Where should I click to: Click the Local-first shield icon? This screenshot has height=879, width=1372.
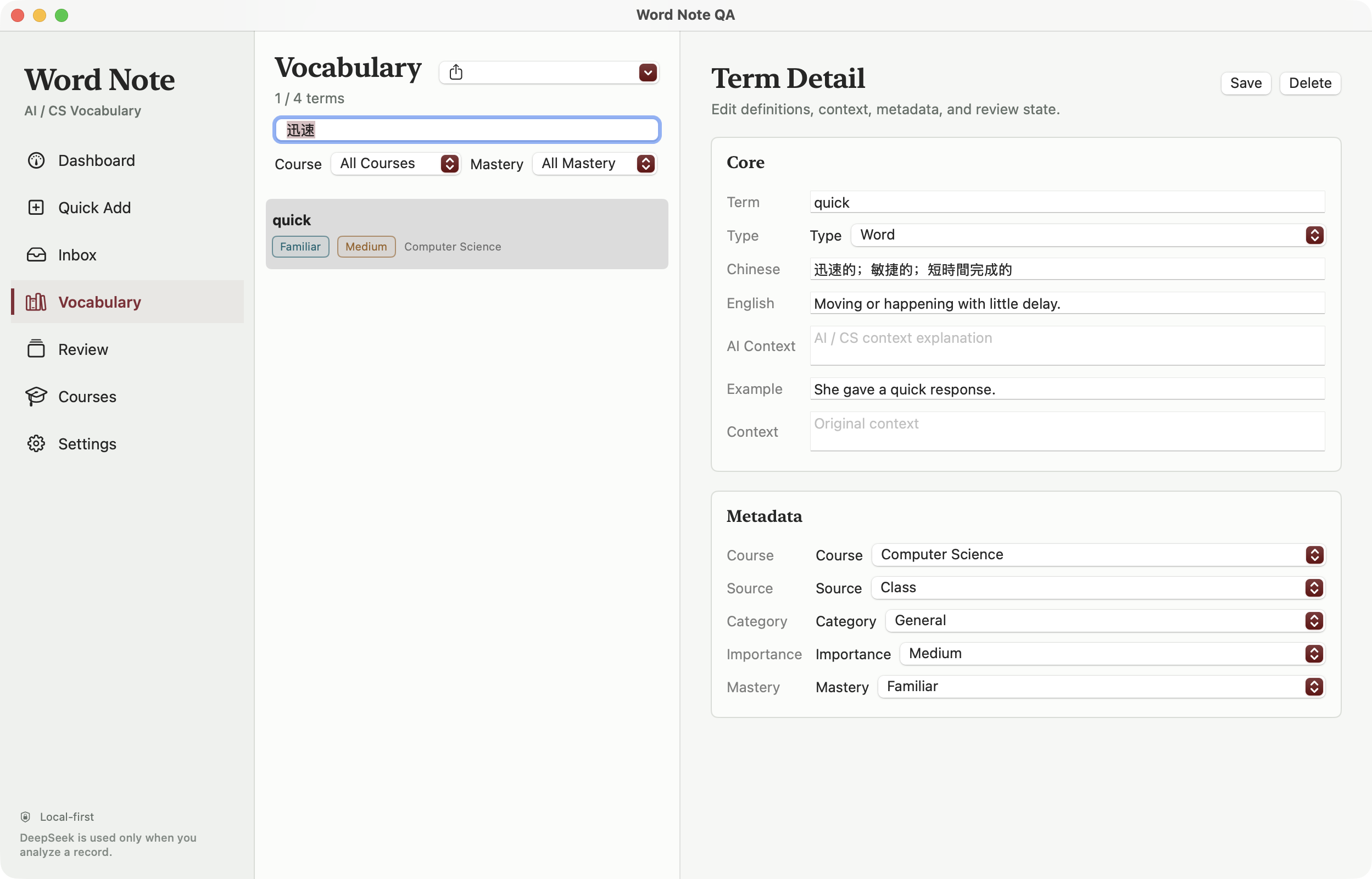pos(25,817)
